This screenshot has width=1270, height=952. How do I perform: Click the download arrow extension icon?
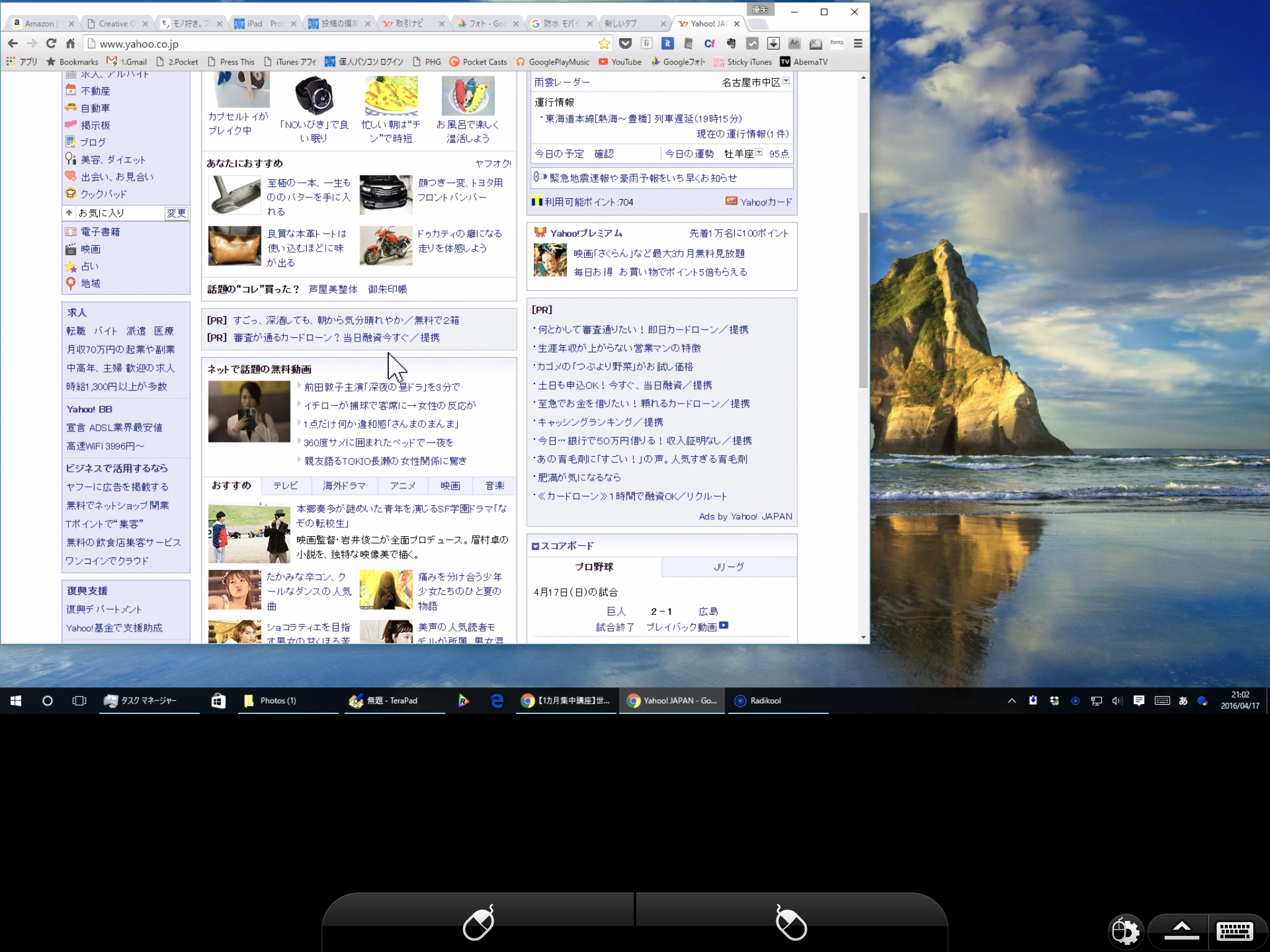tap(773, 43)
